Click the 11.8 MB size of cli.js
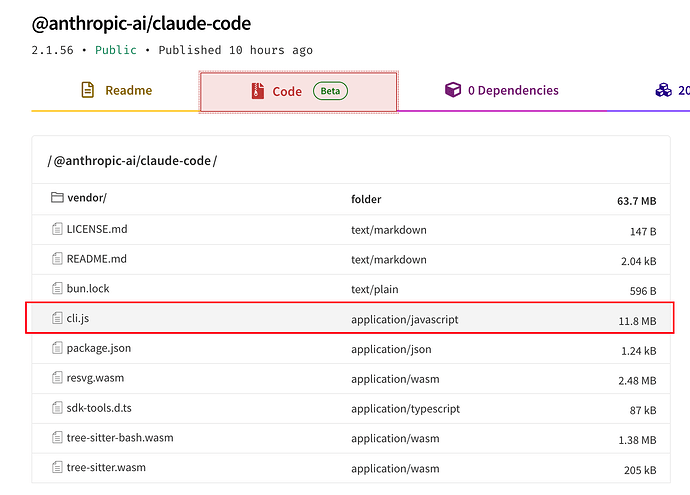The width and height of the screenshot is (690, 495). click(x=637, y=321)
